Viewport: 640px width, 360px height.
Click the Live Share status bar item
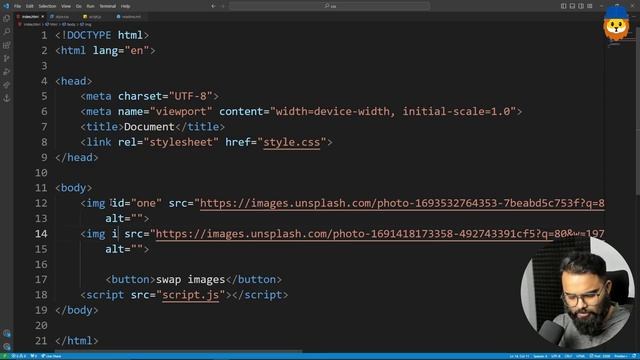tap(51, 356)
